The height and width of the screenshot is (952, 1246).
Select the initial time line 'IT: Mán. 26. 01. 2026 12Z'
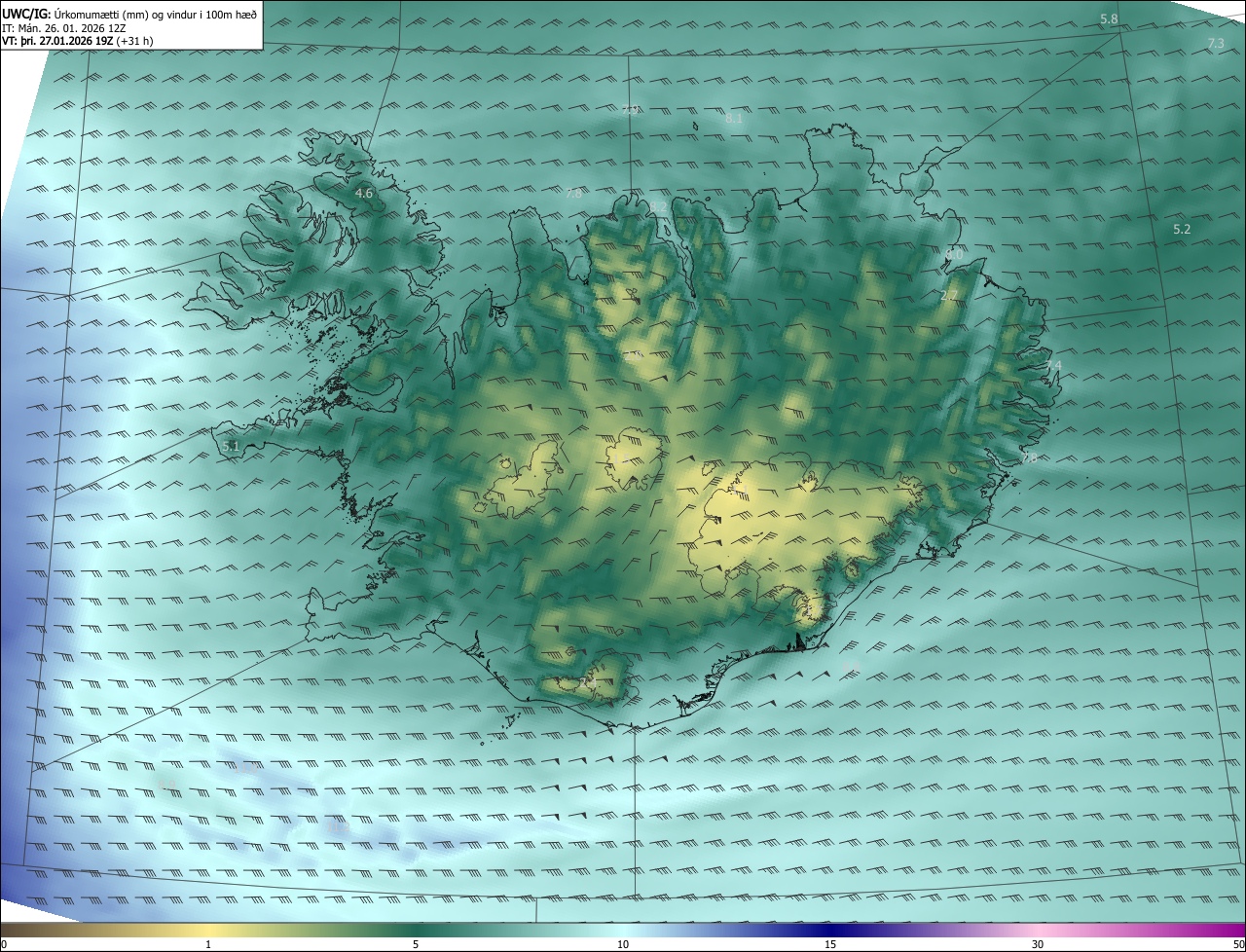point(65,28)
